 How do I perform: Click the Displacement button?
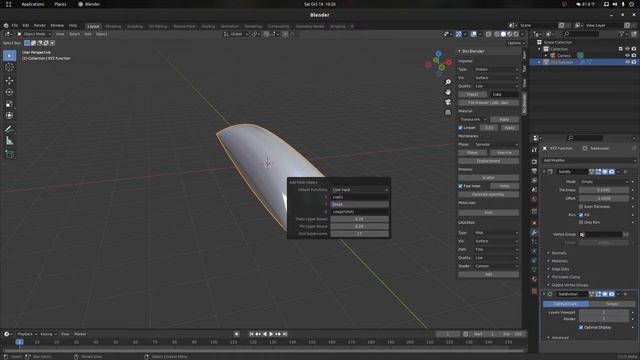click(x=489, y=161)
